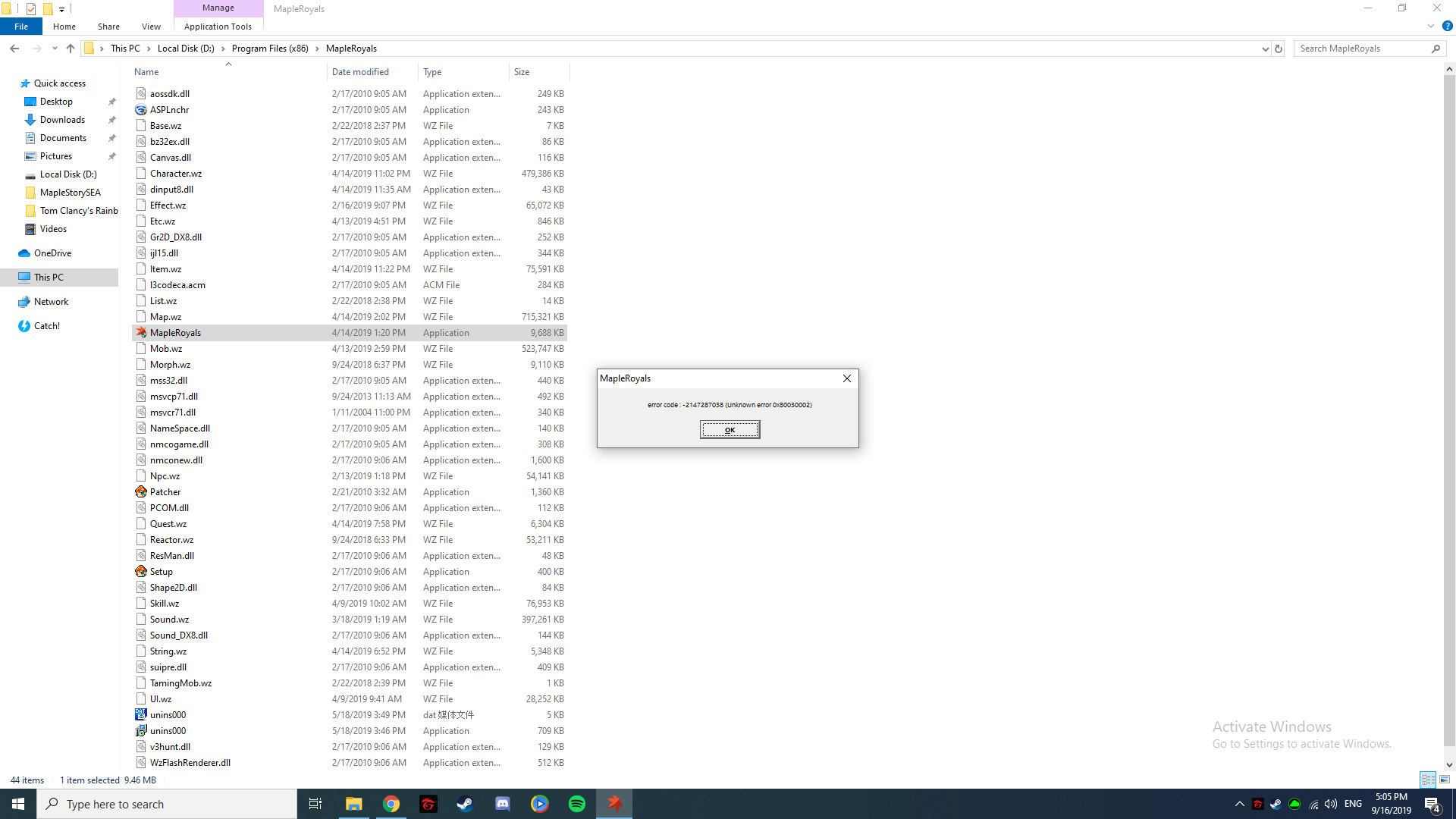
Task: Open Action Center notifications icon
Action: (x=1432, y=804)
